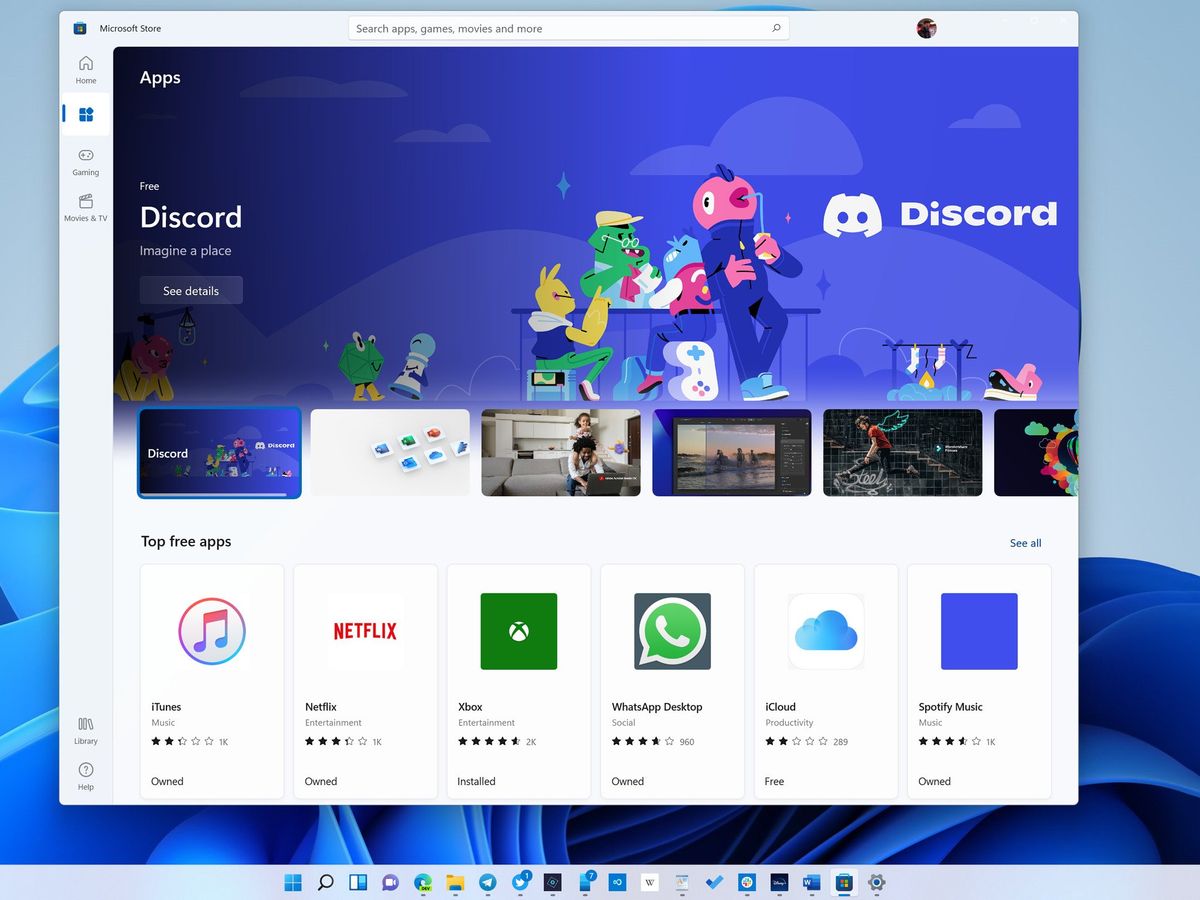Image resolution: width=1200 pixels, height=900 pixels.
Task: Open the Help section icon
Action: pos(85,775)
